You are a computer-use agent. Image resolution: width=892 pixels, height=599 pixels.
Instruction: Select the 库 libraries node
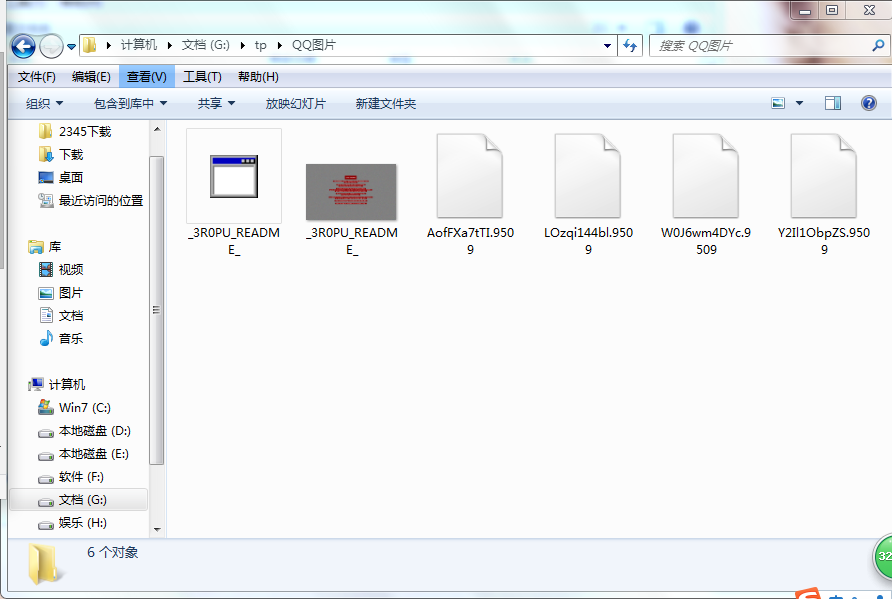coord(44,246)
